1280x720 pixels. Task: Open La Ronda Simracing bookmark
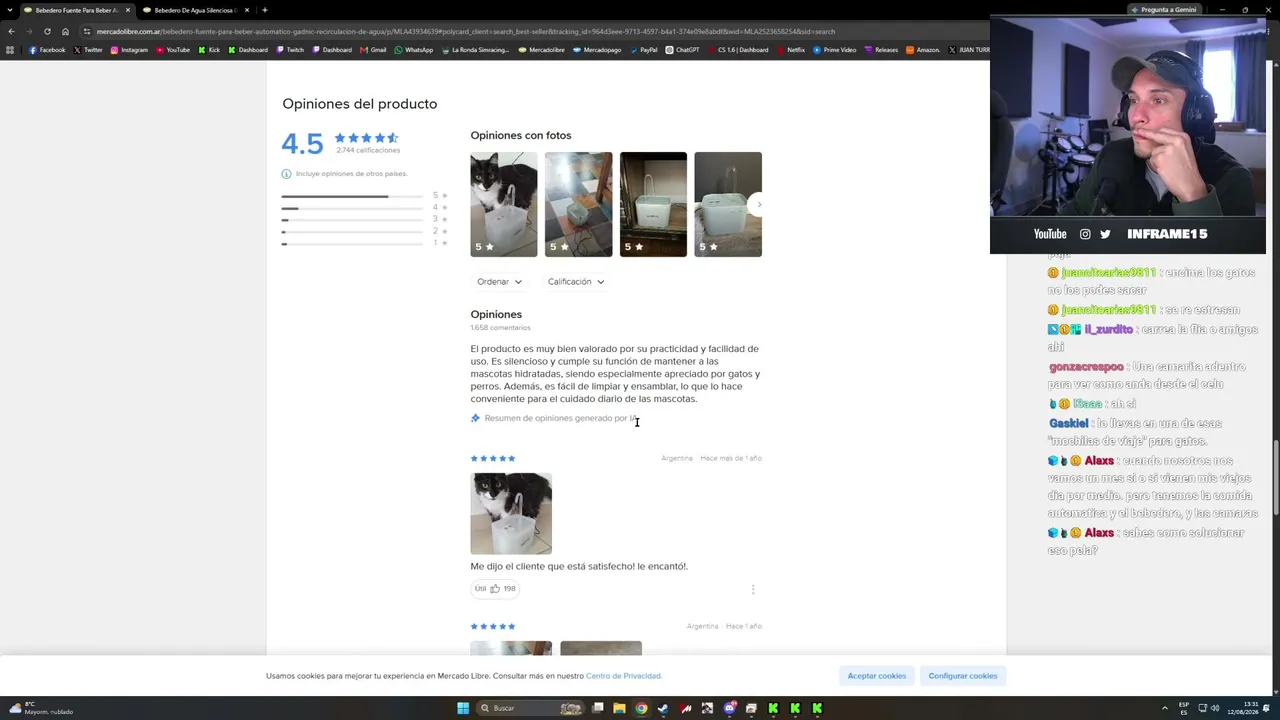coord(475,50)
